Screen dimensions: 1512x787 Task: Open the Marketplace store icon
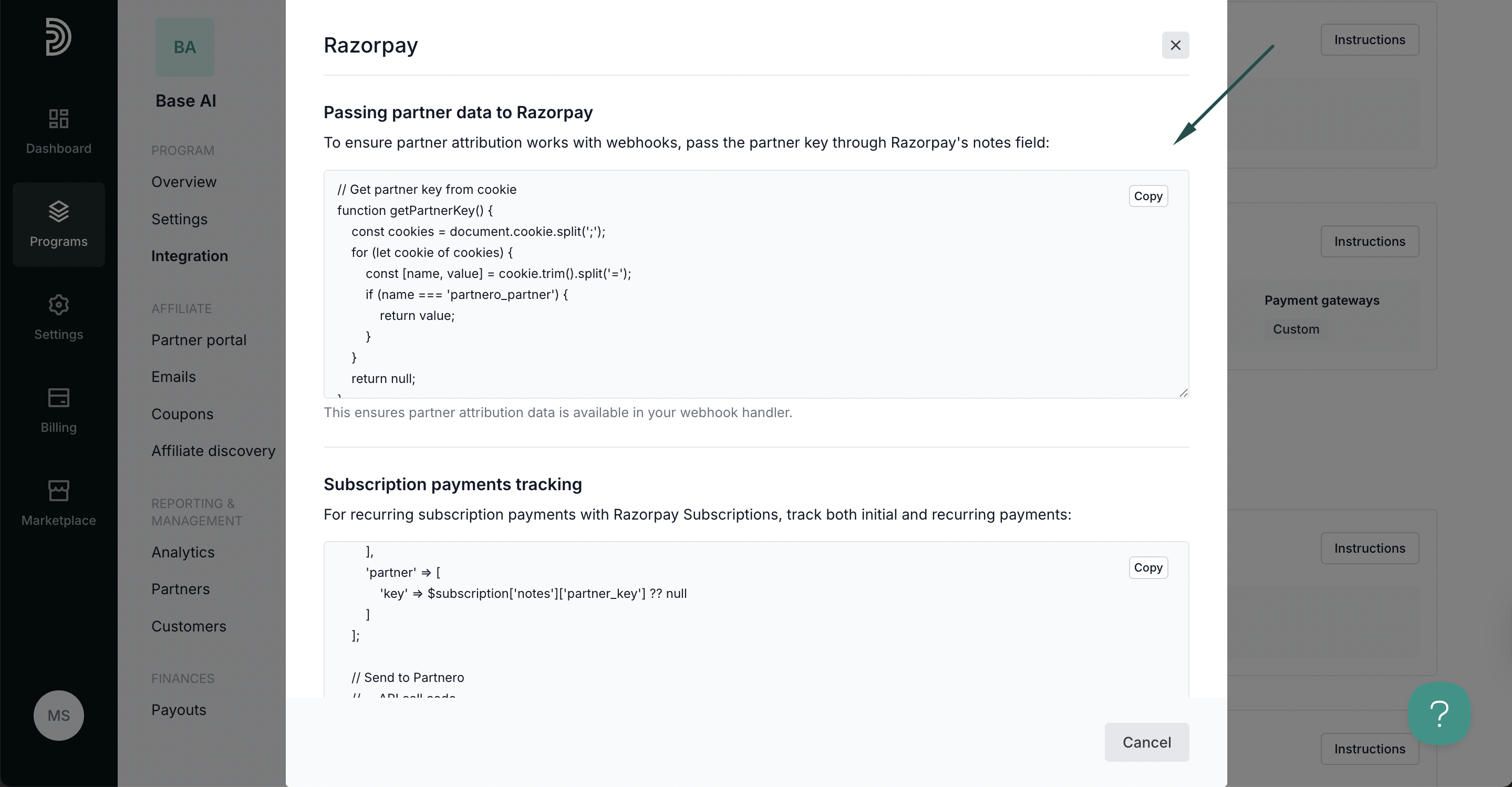(59, 491)
